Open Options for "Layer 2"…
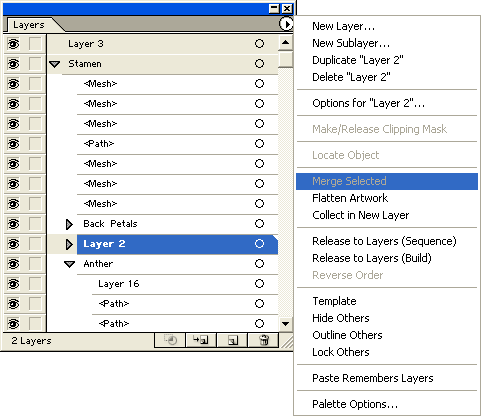The height and width of the screenshot is (416, 481). tap(368, 103)
